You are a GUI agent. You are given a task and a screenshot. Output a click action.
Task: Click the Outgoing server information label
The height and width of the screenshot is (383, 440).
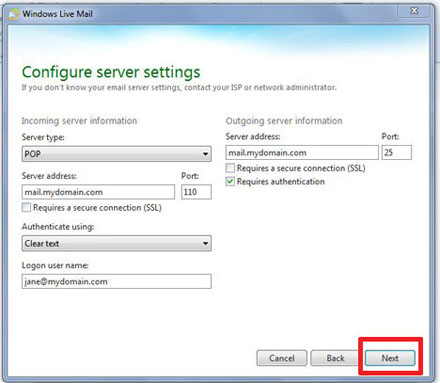point(284,121)
